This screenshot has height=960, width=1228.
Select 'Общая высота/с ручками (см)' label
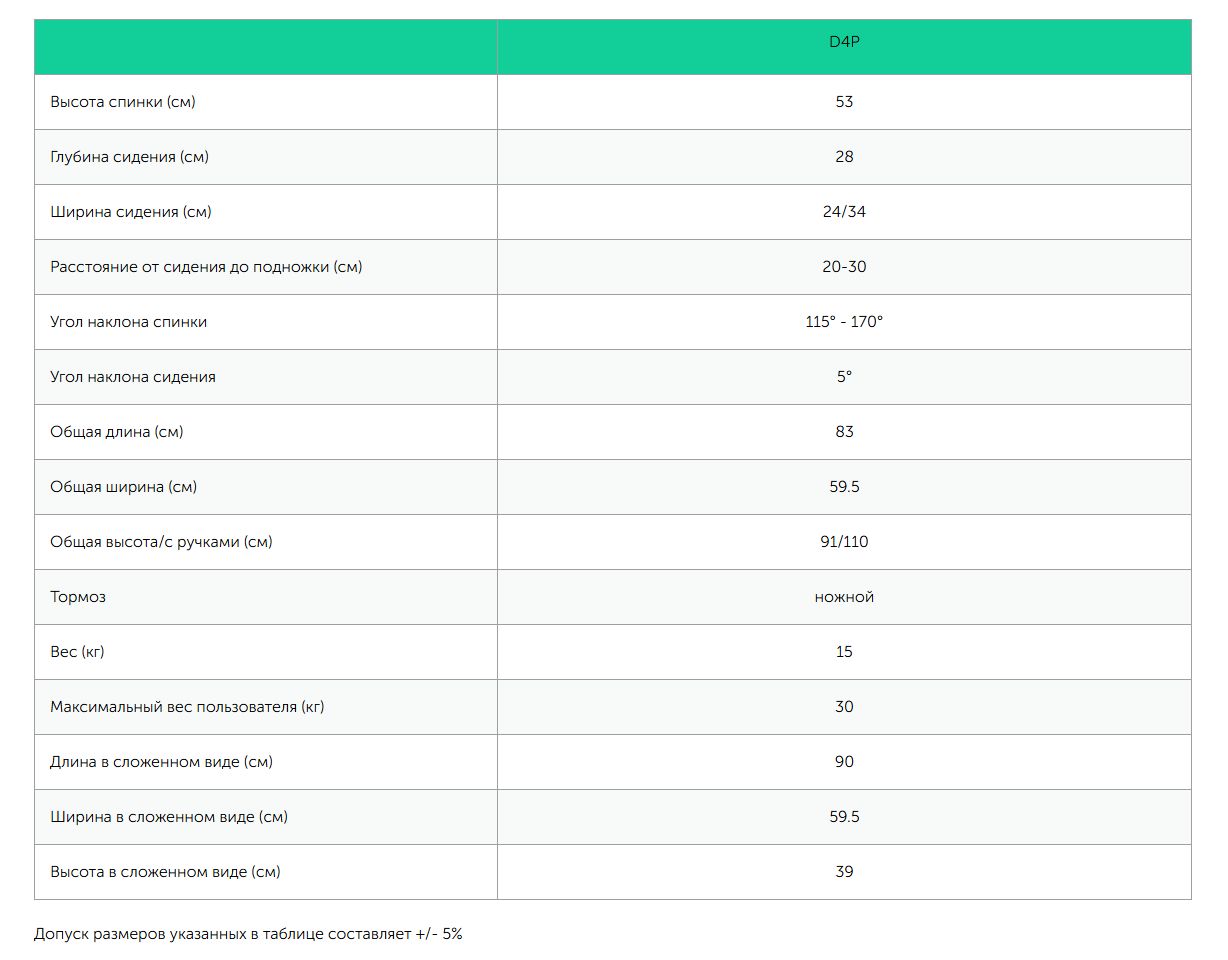pos(161,542)
